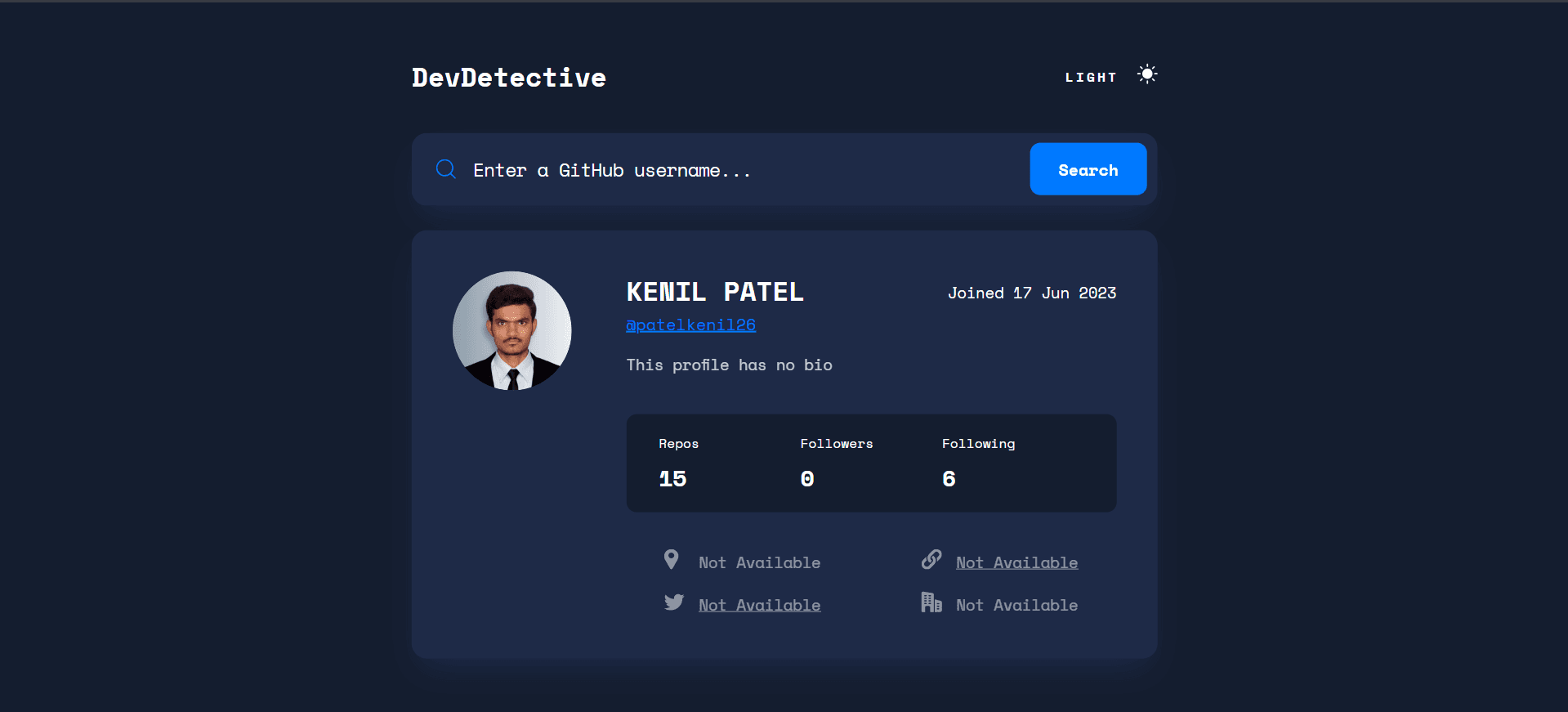Click the company building icon
1568x712 pixels.
tap(931, 602)
